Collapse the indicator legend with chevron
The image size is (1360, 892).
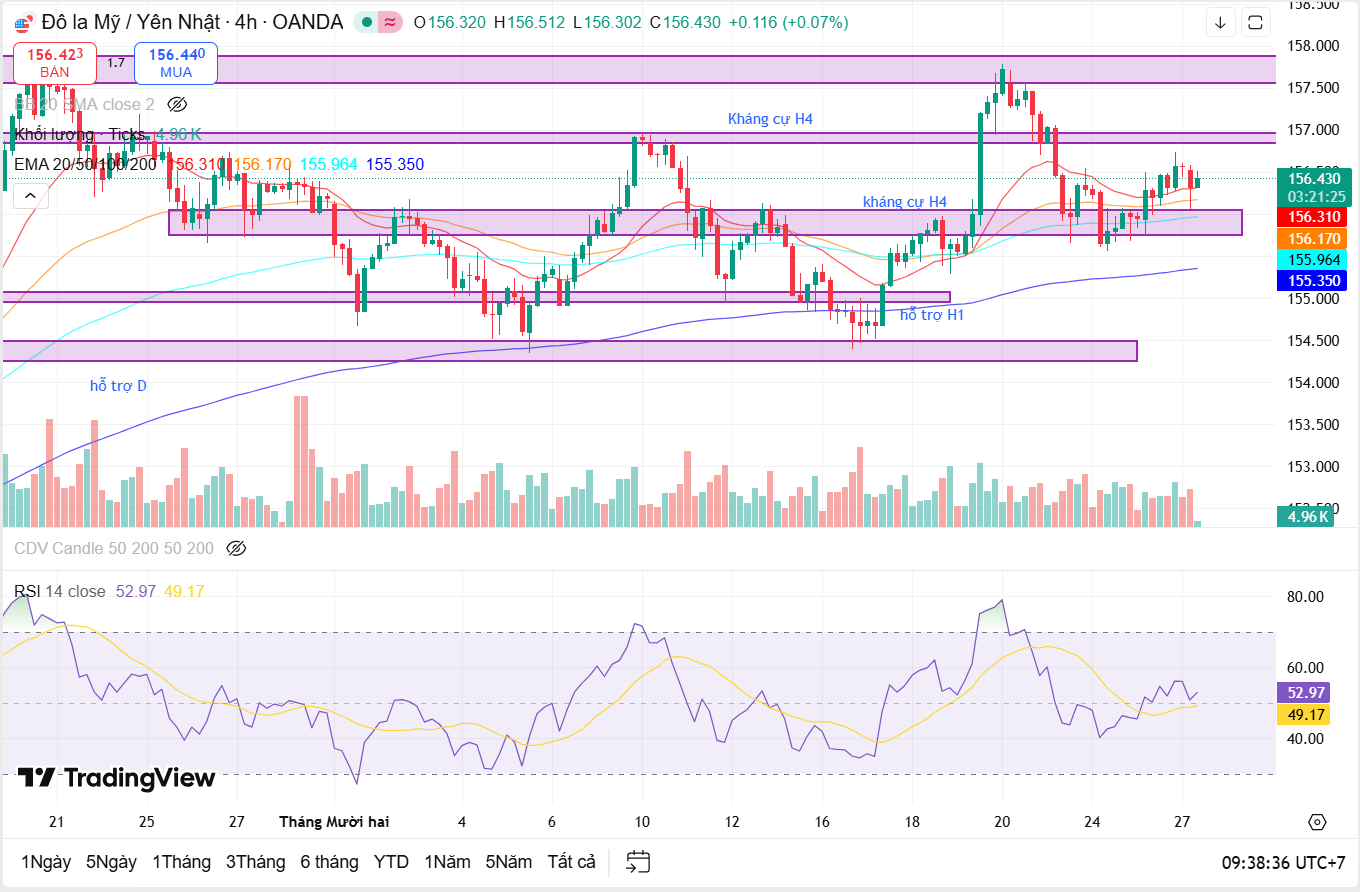[x=30, y=195]
